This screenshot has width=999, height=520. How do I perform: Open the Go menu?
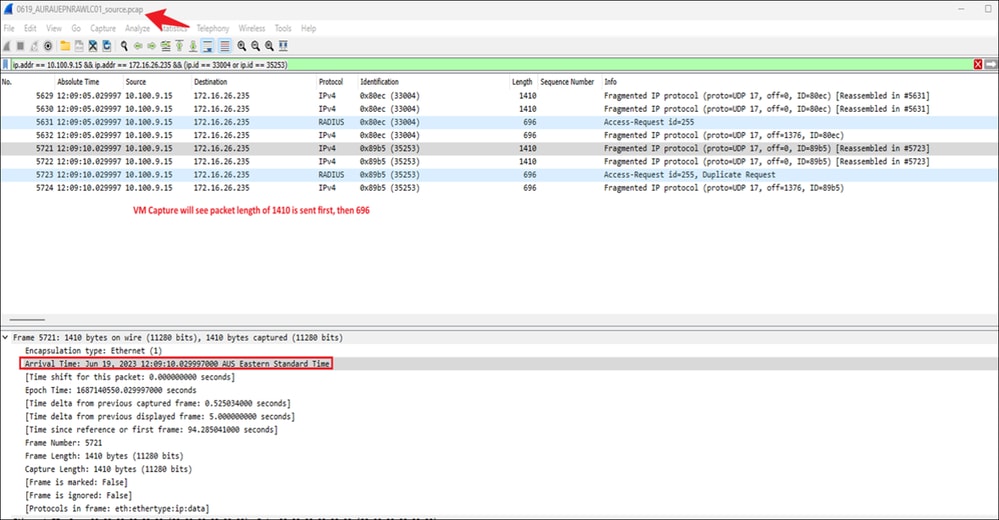coord(76,28)
